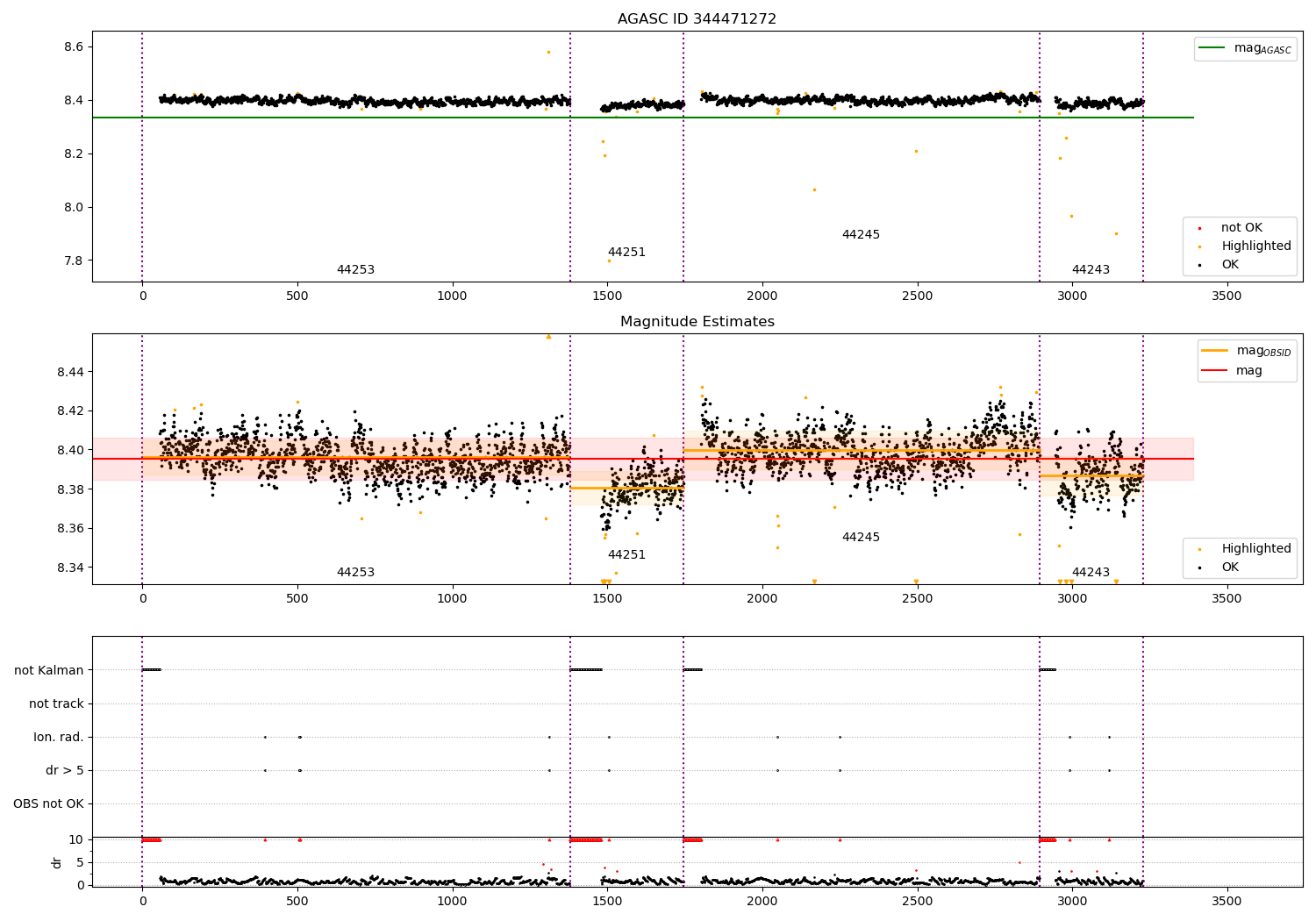Click the 'not track' row label
The image size is (1316, 921).
[56, 704]
